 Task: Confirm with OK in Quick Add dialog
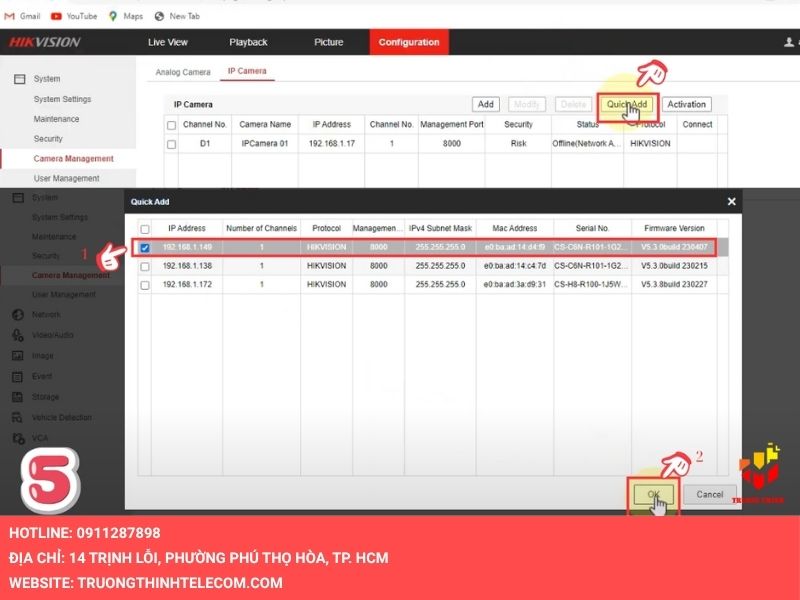(x=654, y=494)
